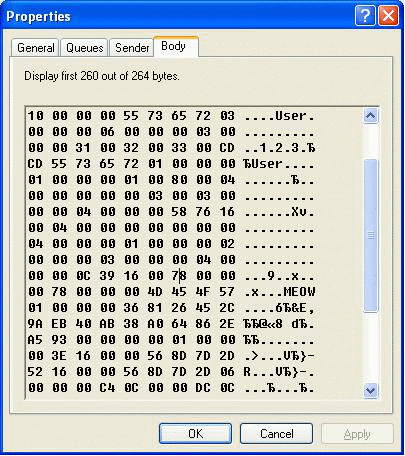Click the question mark help button
405x456 pixels.
(x=365, y=15)
